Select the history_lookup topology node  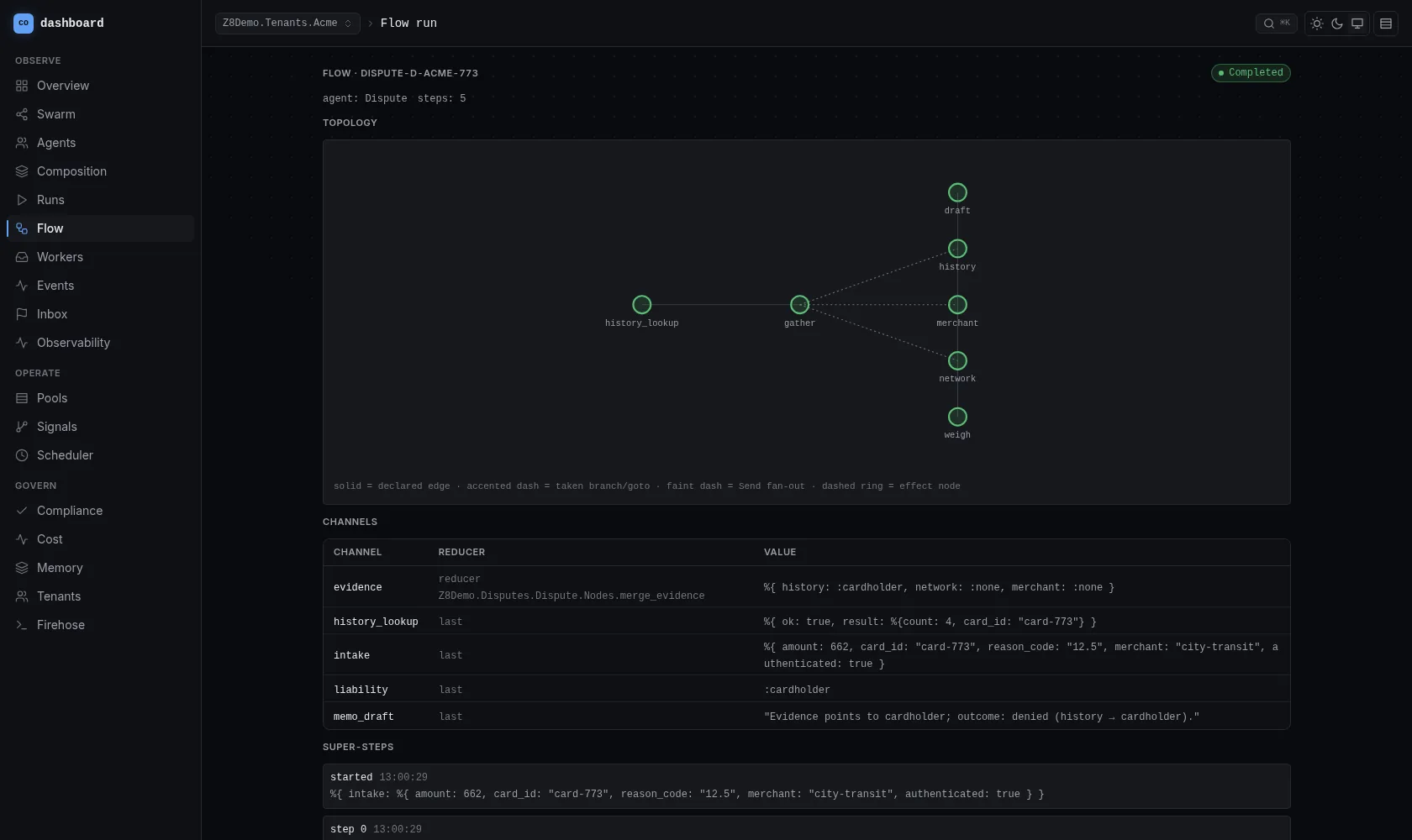[x=641, y=304]
